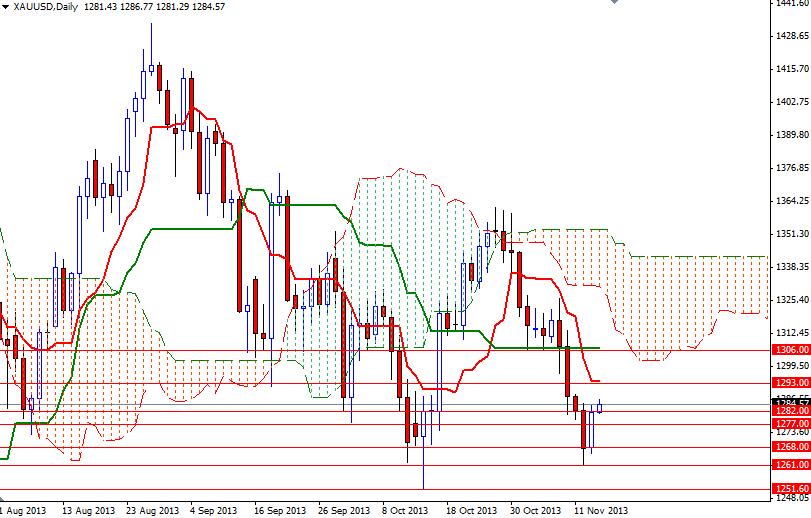The height and width of the screenshot is (518, 811).
Task: Open the dropdown arrow beside XAUUSD,Daily
Action: pos(5,7)
